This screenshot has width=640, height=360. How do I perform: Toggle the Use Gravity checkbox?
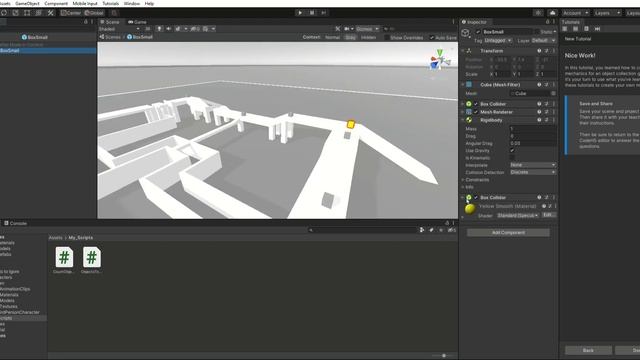tap(512, 151)
